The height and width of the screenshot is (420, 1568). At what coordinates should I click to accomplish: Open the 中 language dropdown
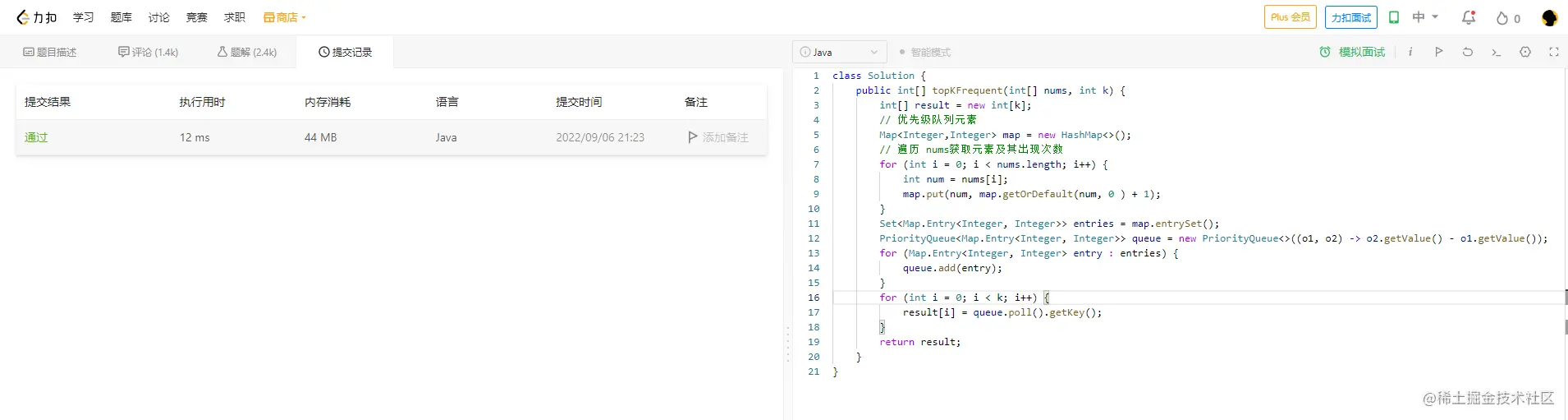1425,17
